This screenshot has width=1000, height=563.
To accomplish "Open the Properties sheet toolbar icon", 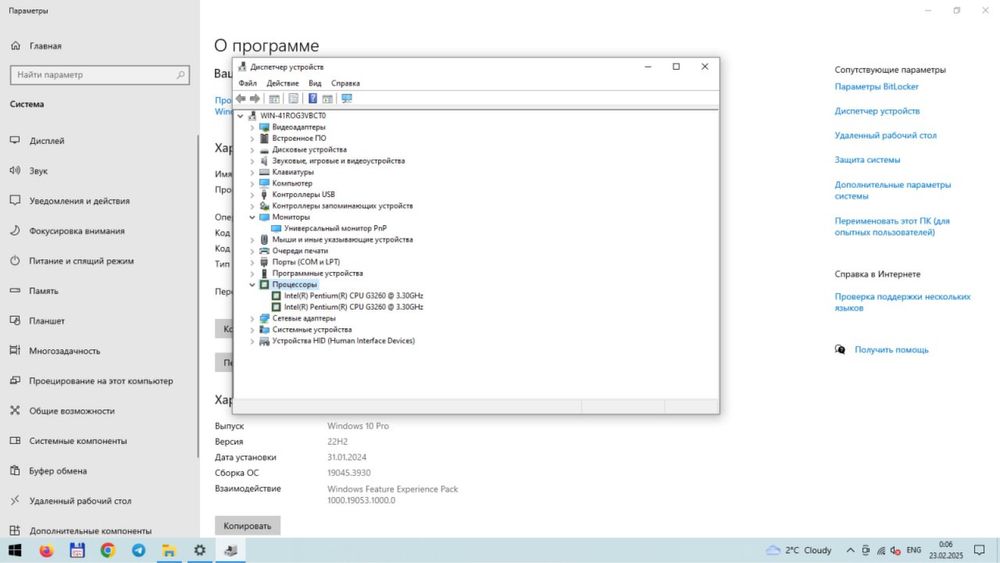I will [293, 98].
